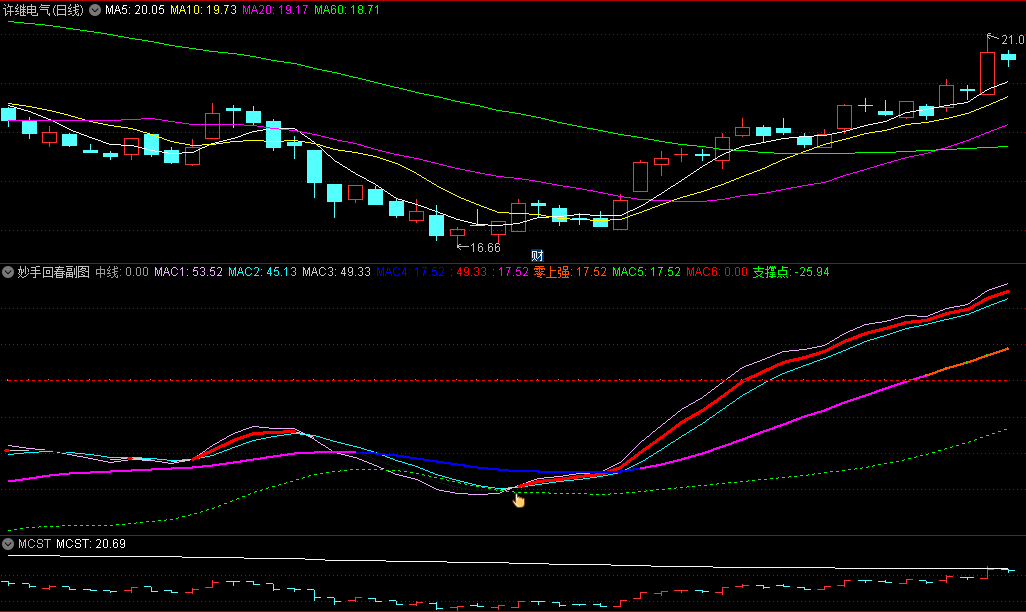Click the MAC2: 45.13 value

coord(262,272)
